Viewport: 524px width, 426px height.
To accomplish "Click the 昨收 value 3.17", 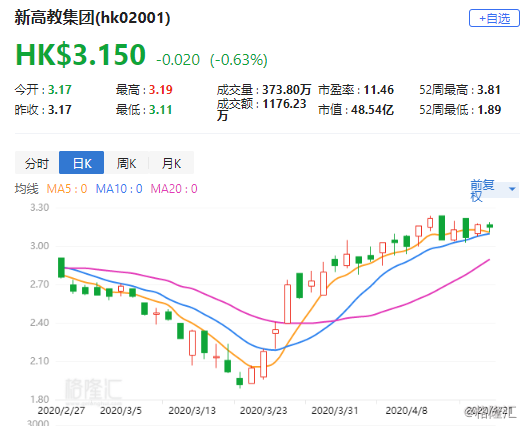I will click(60, 110).
